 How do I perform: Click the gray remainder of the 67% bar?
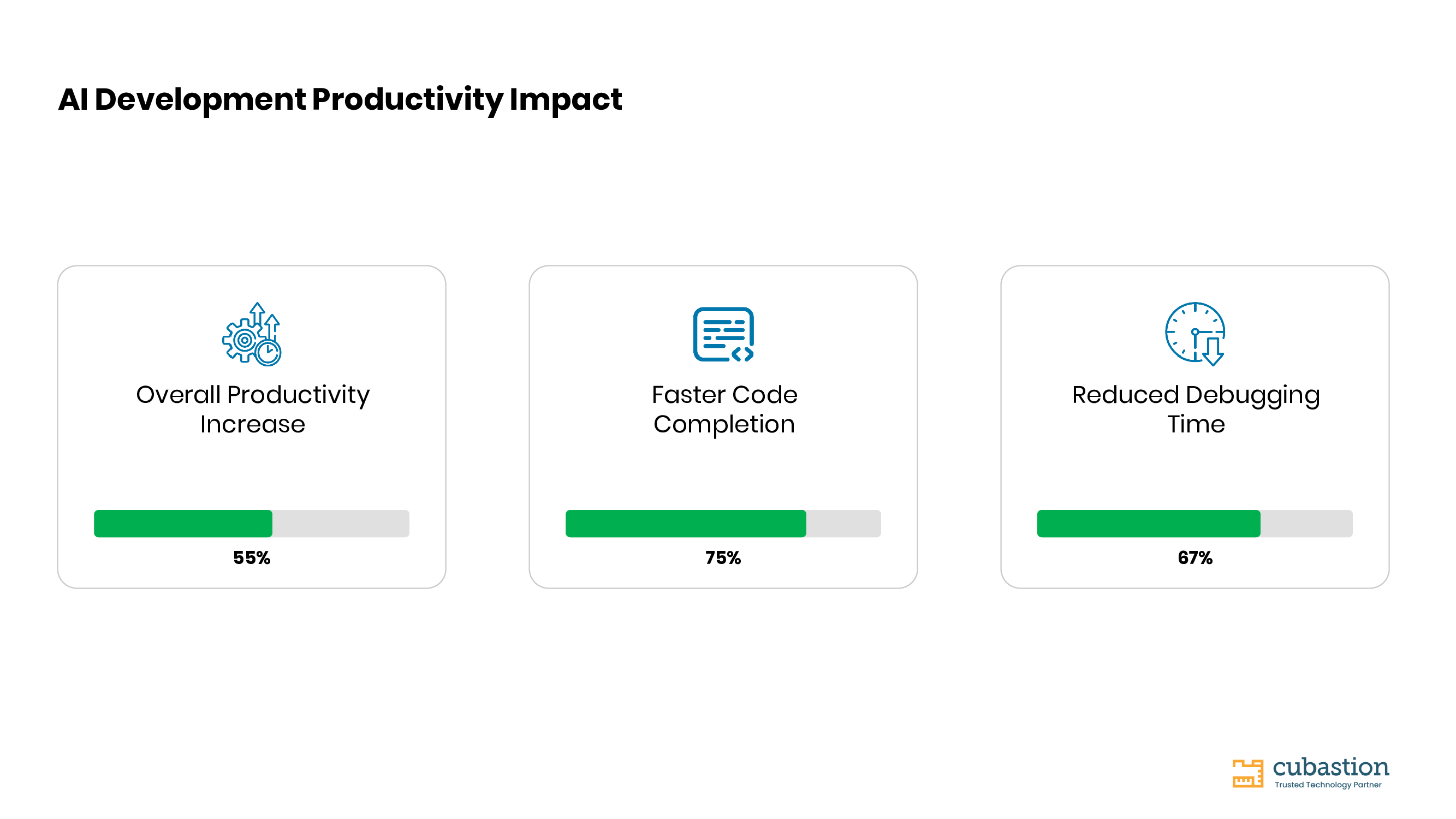(1307, 524)
